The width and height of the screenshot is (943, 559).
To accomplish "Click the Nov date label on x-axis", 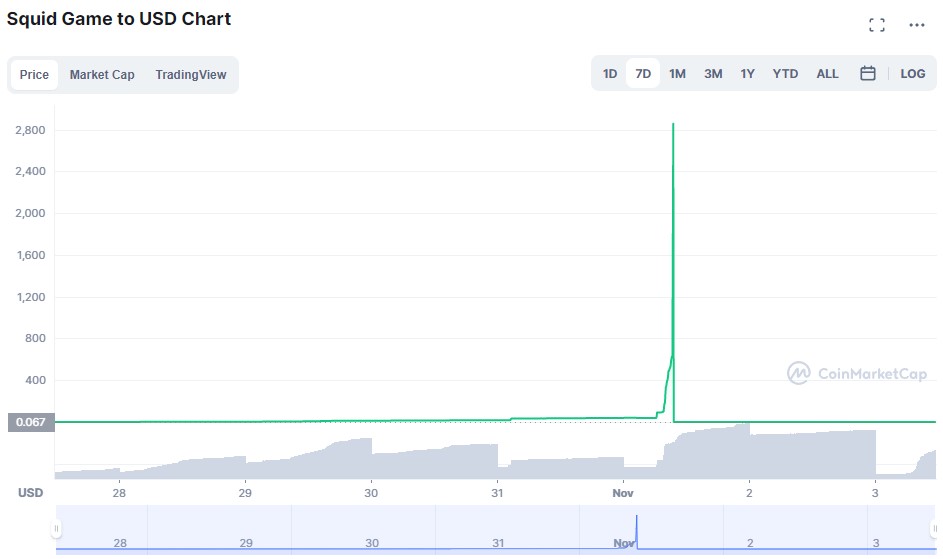I will click(622, 493).
